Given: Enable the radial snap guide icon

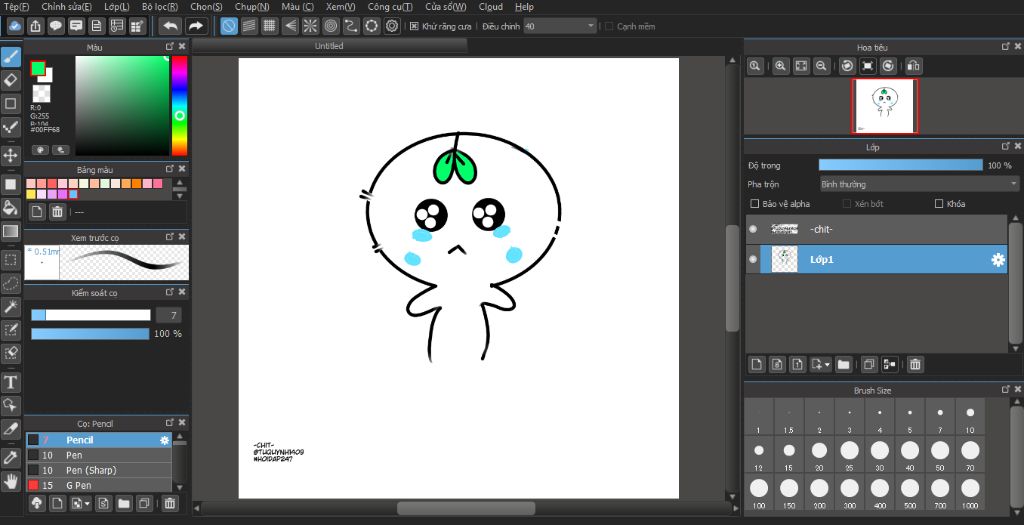Looking at the screenshot, I should 309,26.
